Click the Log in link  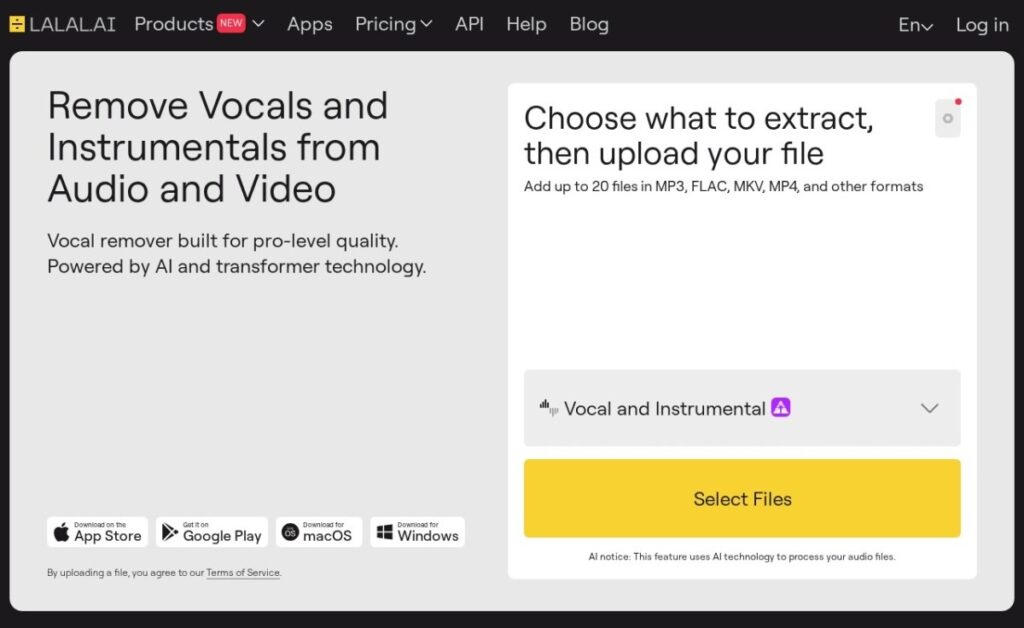point(982,25)
